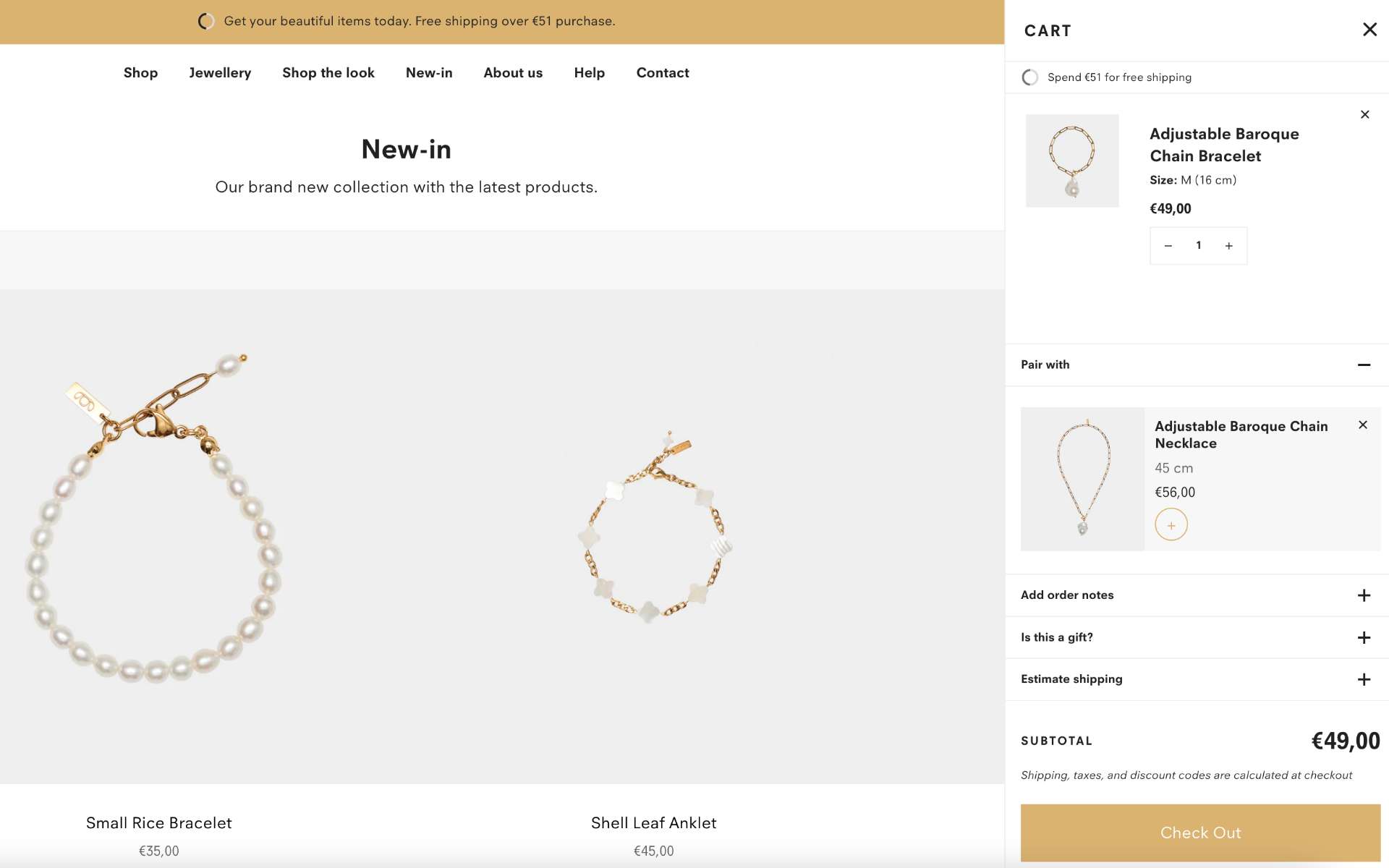Click the Spend €51 for free shipping text
Viewport: 1389px width, 868px height.
pyautogui.click(x=1119, y=77)
